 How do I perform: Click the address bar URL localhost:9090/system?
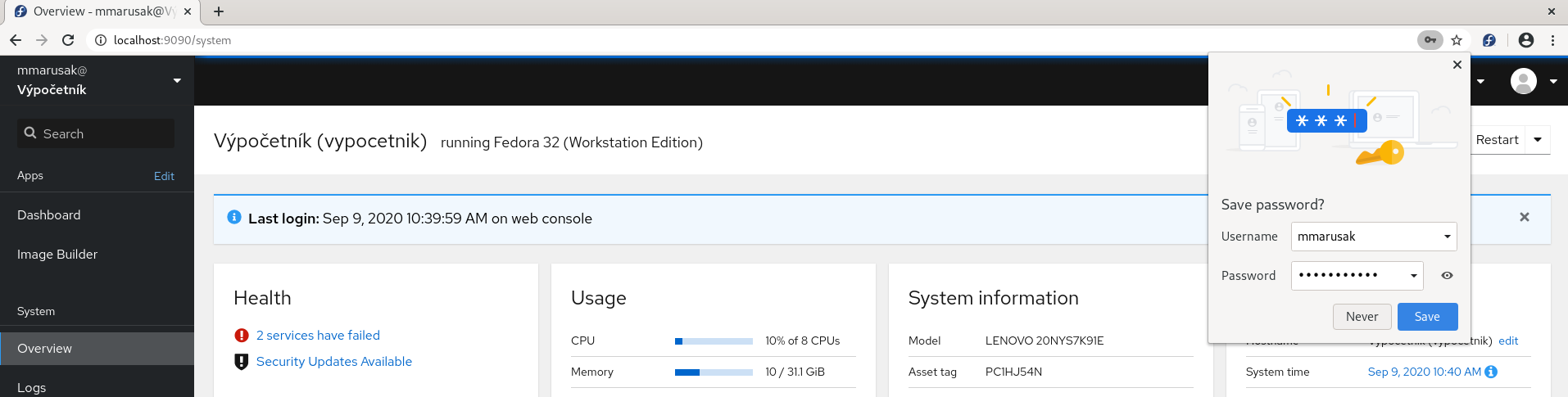point(172,40)
